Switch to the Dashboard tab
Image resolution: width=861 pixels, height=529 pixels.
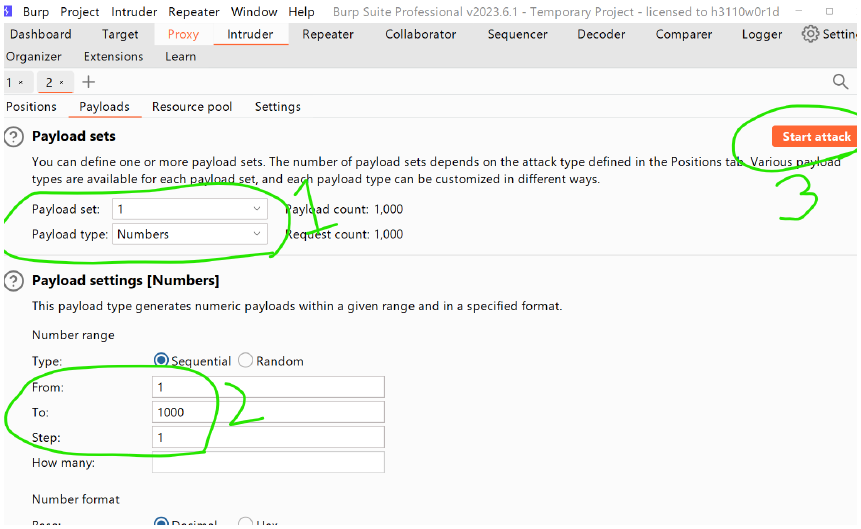41,34
